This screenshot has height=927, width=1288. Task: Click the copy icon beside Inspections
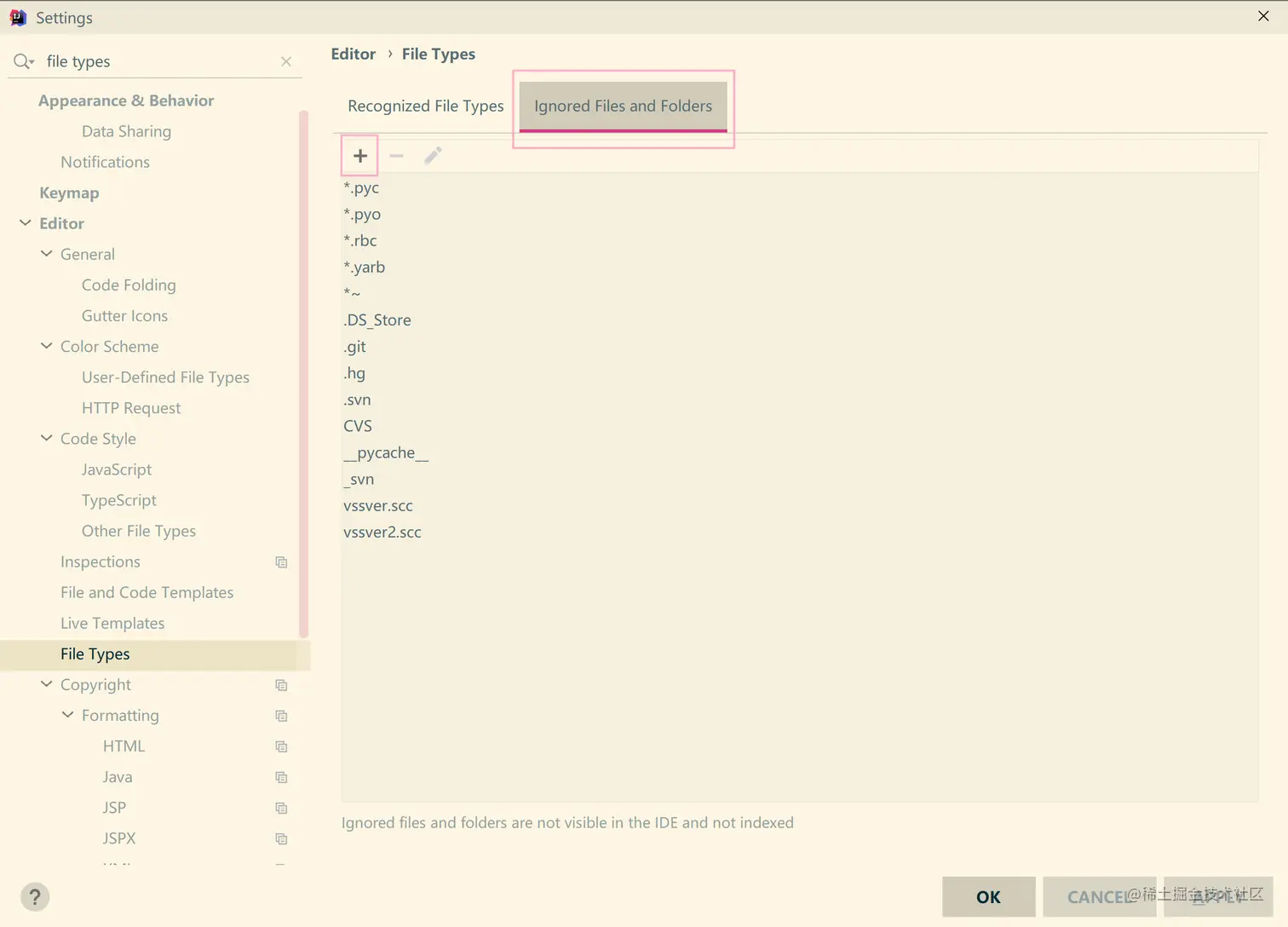(281, 562)
